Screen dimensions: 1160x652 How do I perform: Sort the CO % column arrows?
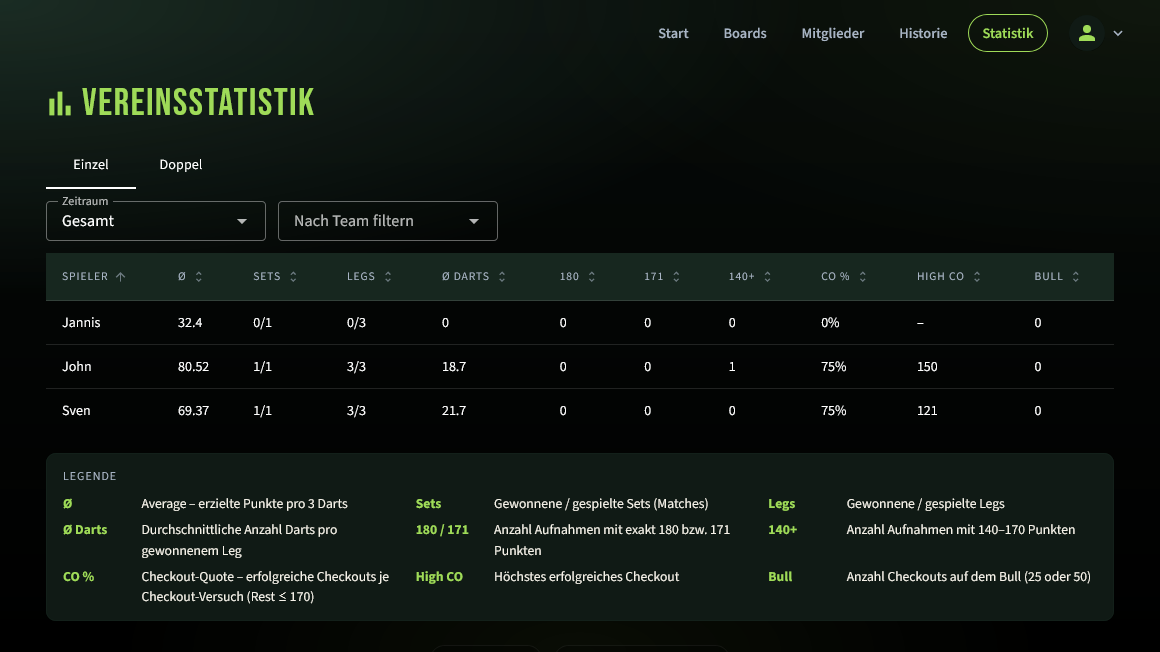click(x=862, y=277)
